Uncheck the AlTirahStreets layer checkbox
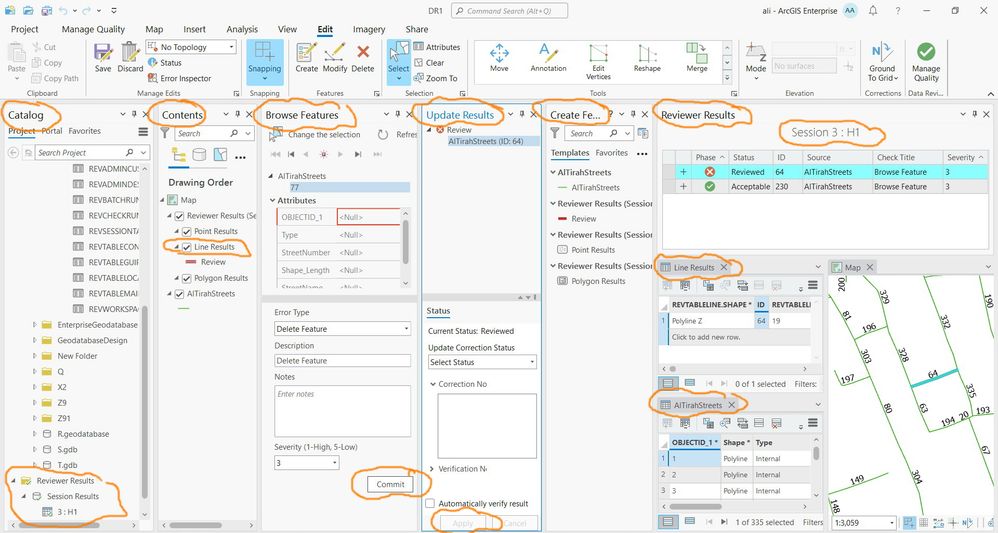Viewport: 998px width, 533px height. [179, 294]
